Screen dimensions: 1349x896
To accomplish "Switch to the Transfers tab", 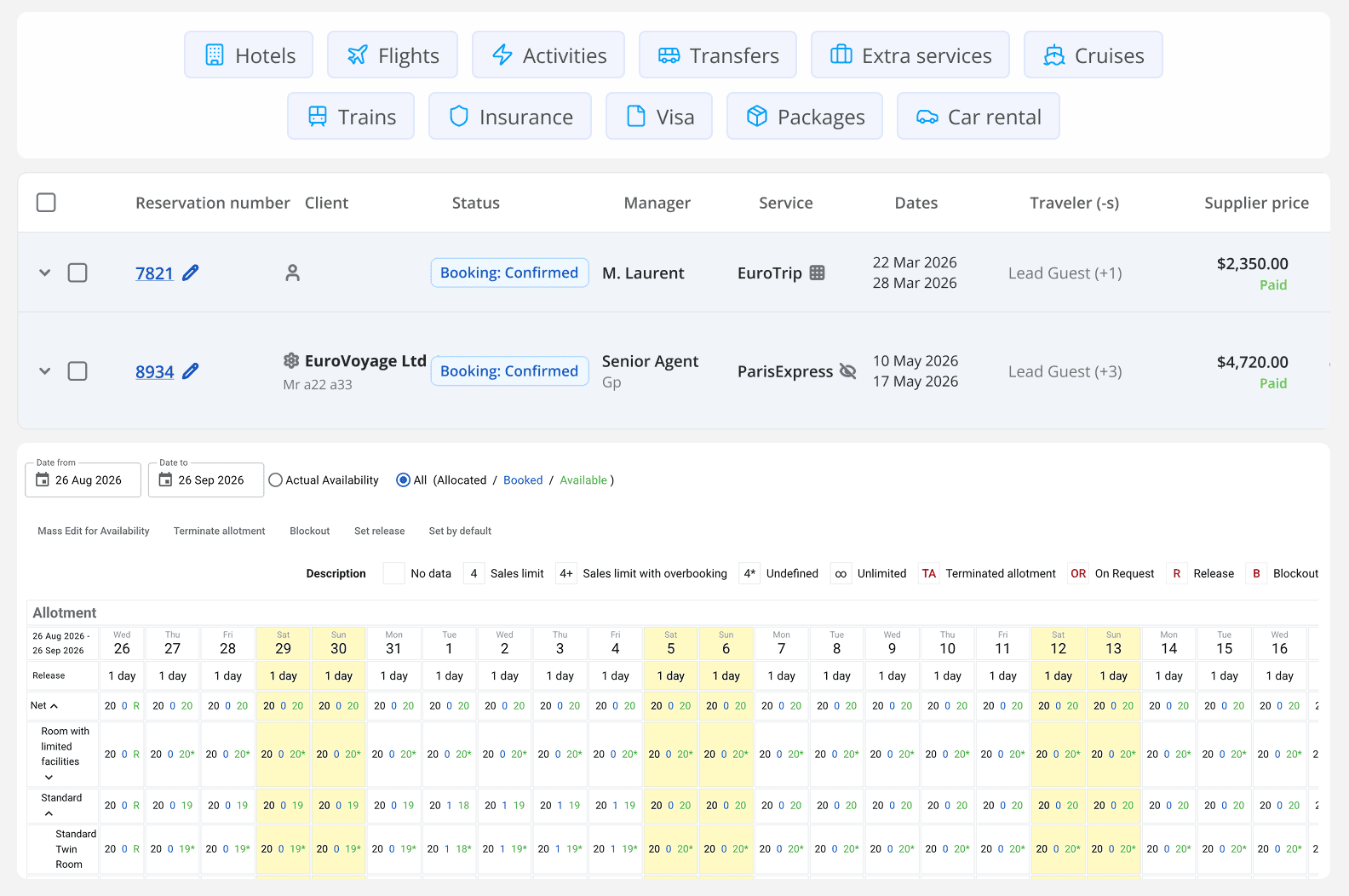I will (718, 55).
